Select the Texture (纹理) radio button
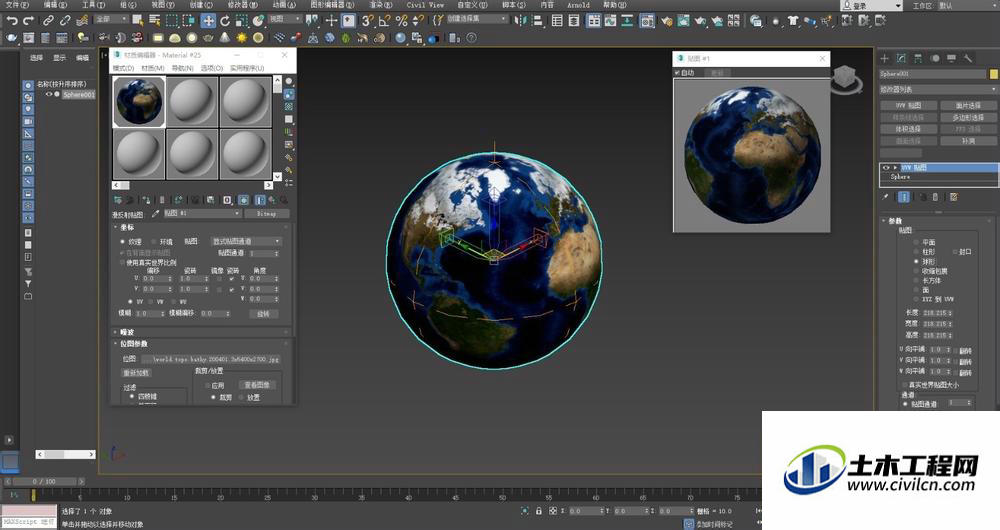Viewport: 1000px width, 530px height. 122,242
